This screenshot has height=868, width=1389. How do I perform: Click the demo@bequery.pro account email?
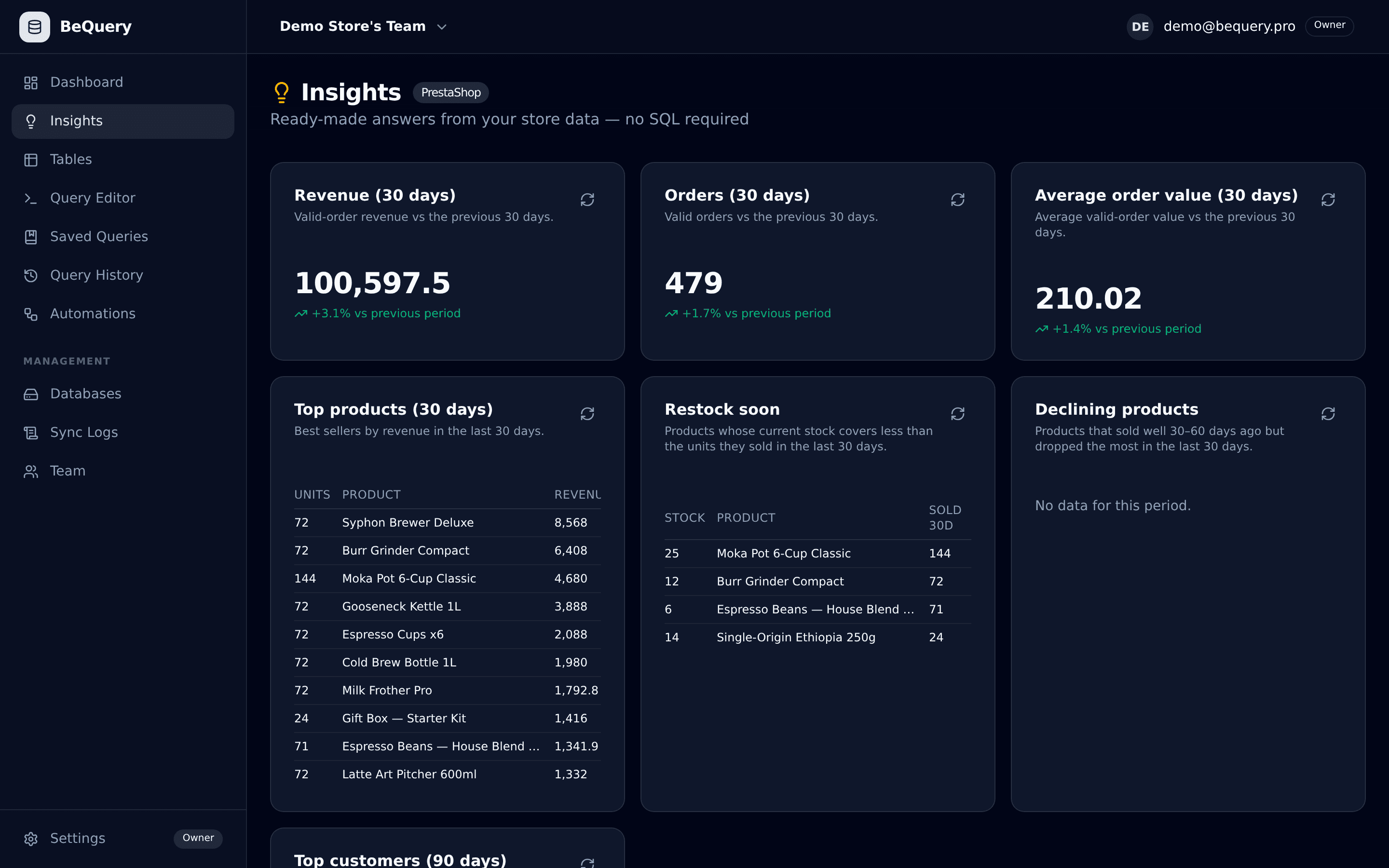[1229, 27]
